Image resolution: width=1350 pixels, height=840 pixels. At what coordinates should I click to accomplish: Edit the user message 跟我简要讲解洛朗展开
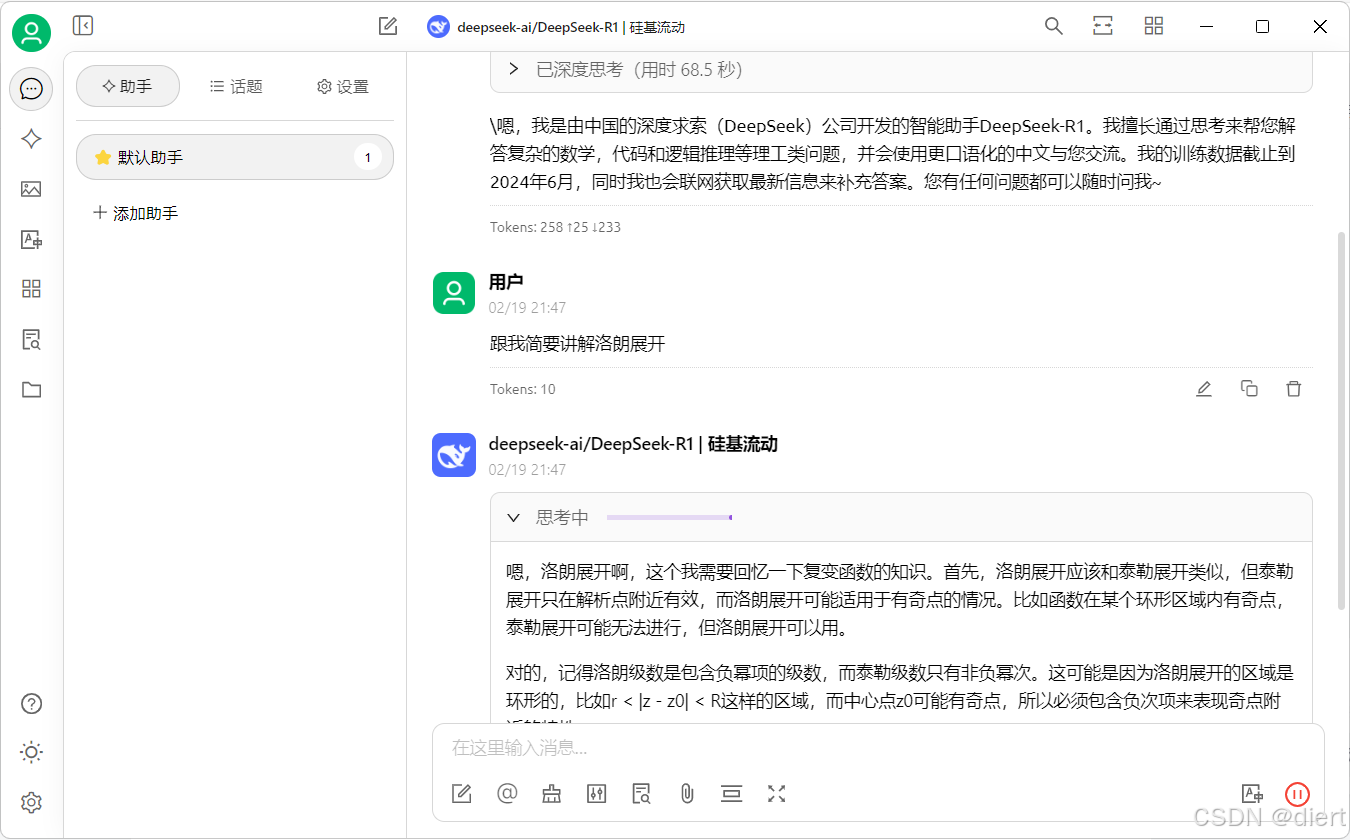[1204, 389]
